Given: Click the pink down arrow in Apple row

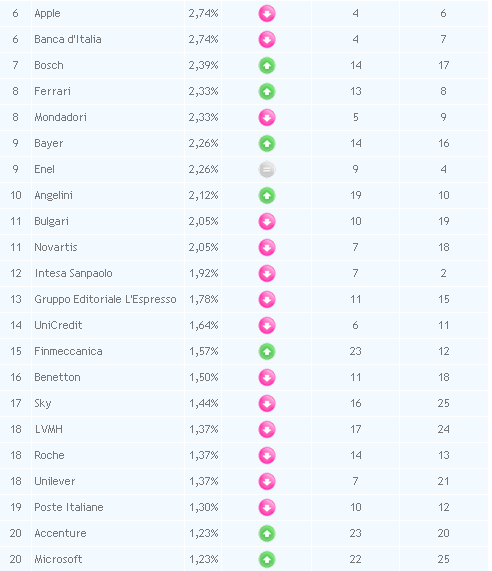Looking at the screenshot, I should click(x=267, y=13).
